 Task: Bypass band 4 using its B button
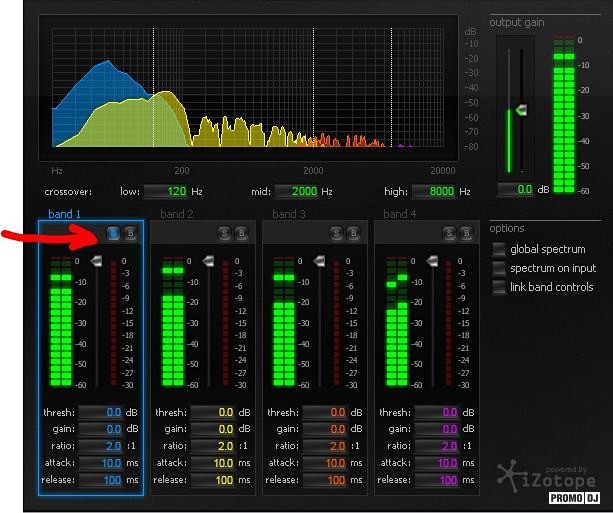pyautogui.click(x=466, y=233)
